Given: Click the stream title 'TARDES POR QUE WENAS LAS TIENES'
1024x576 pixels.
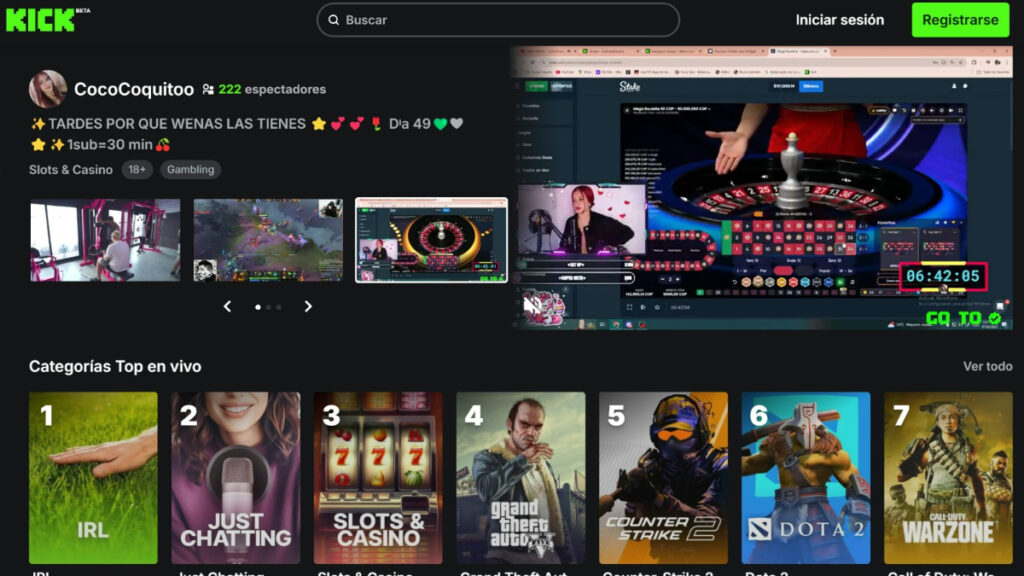Looking at the screenshot, I should (177, 124).
